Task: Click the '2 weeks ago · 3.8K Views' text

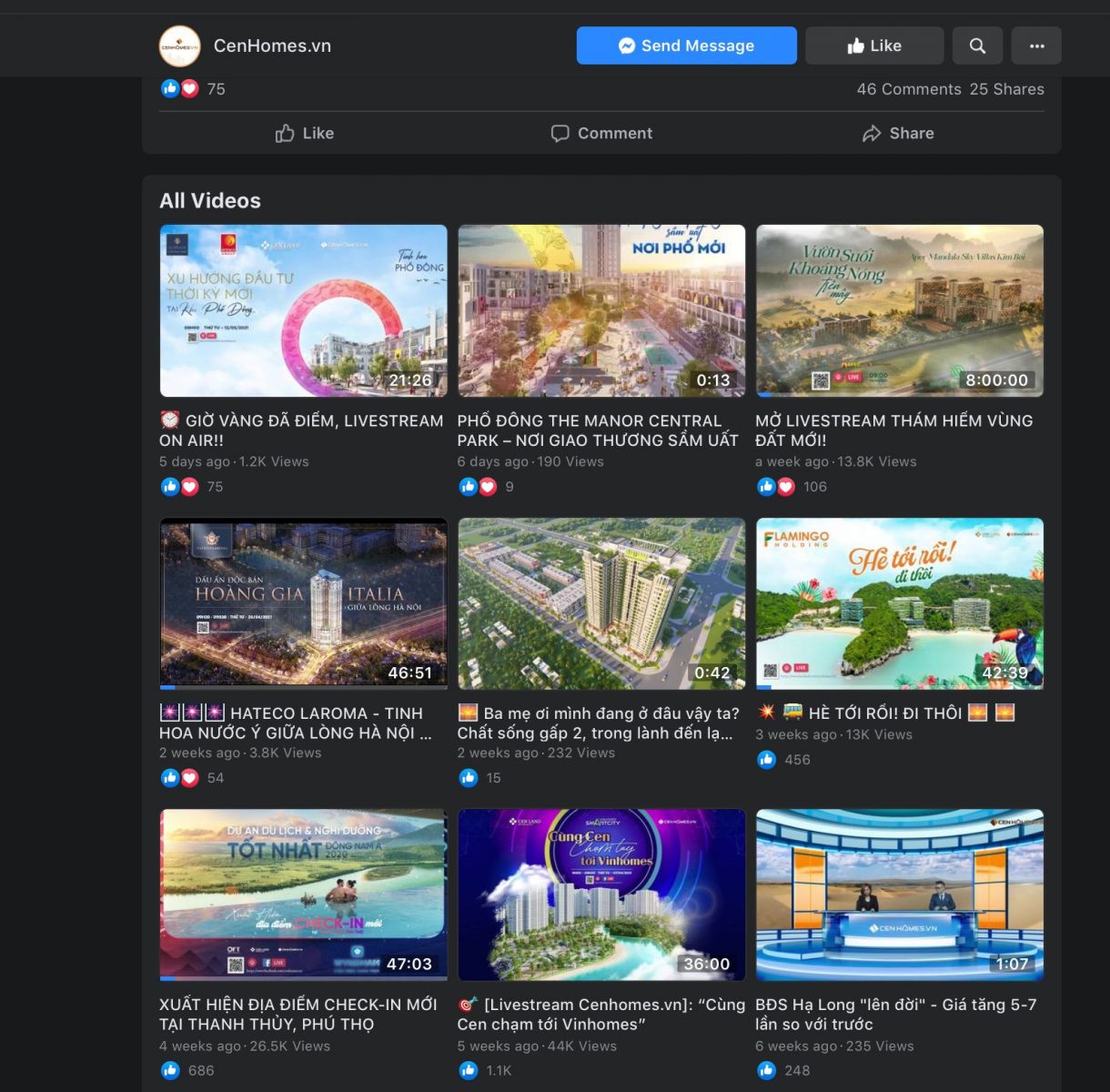Action: click(x=240, y=753)
